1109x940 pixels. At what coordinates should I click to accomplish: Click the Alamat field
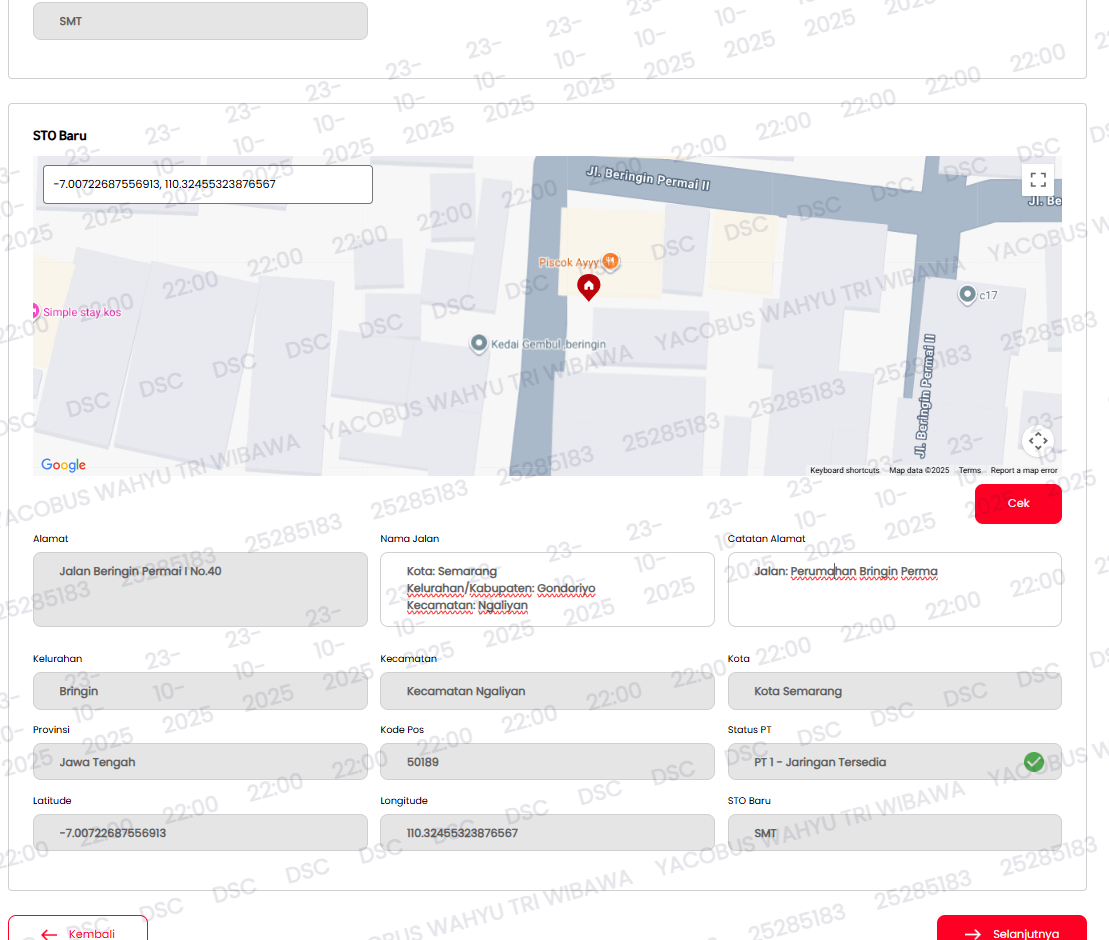[x=200, y=589]
